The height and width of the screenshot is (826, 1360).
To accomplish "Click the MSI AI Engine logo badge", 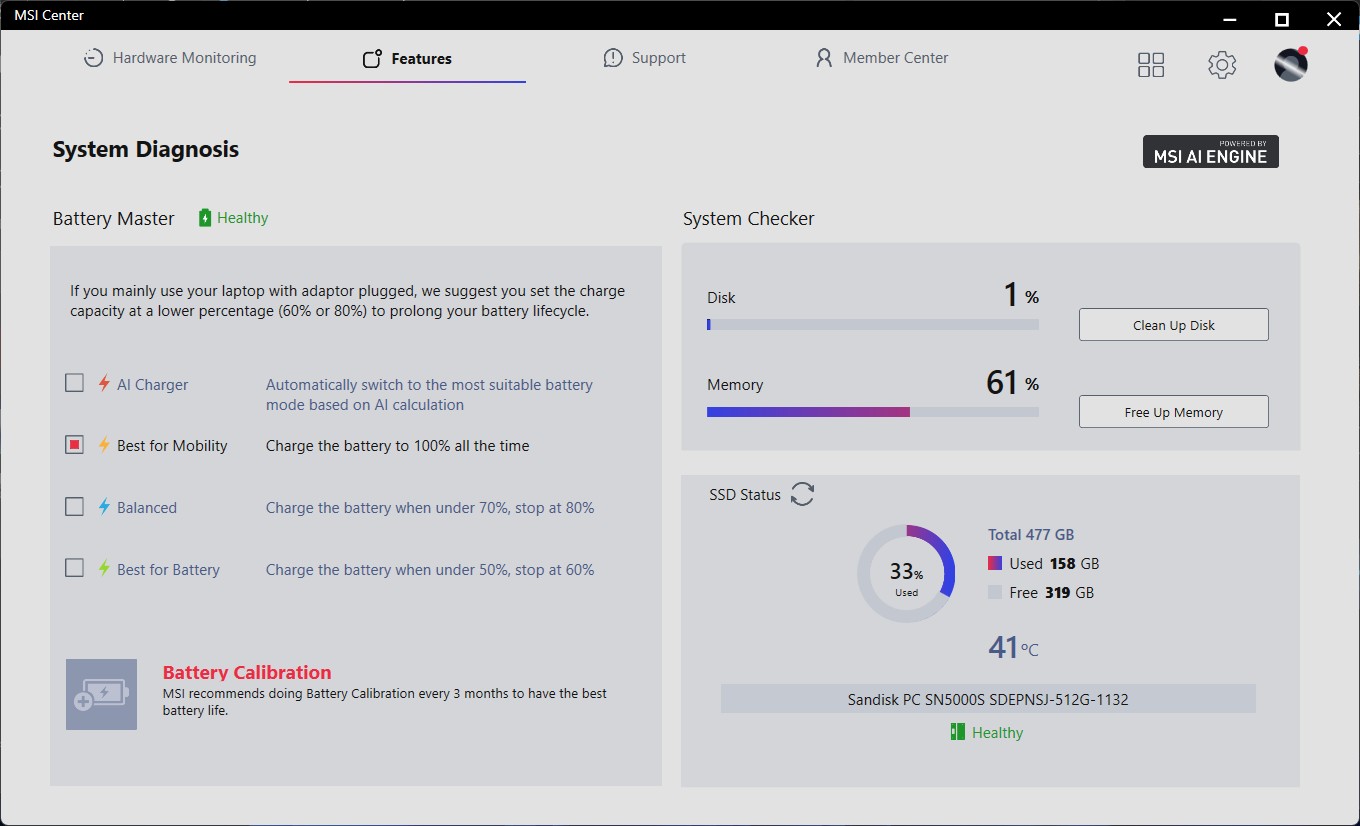I will 1210,152.
